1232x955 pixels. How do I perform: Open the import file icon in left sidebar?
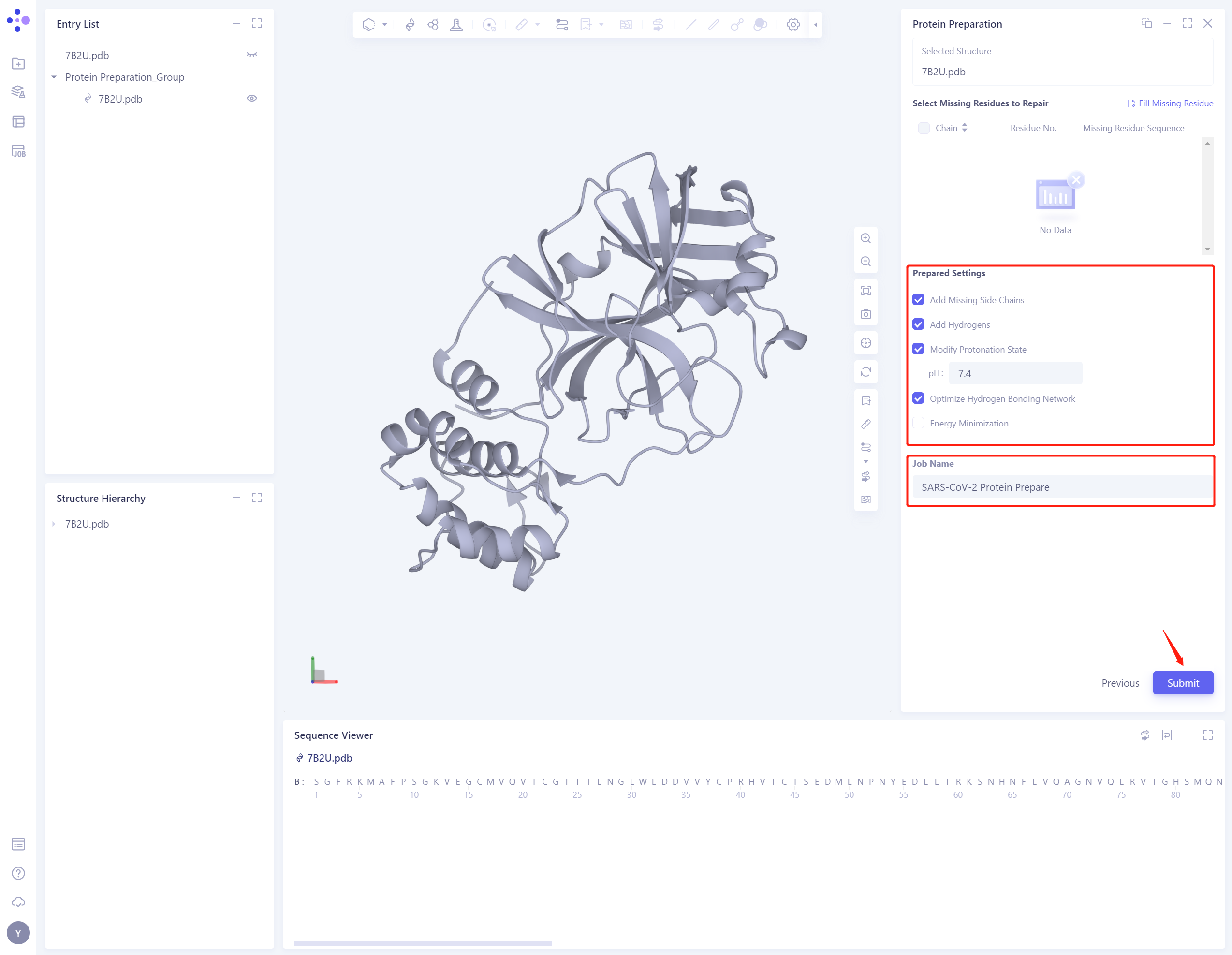click(x=18, y=63)
